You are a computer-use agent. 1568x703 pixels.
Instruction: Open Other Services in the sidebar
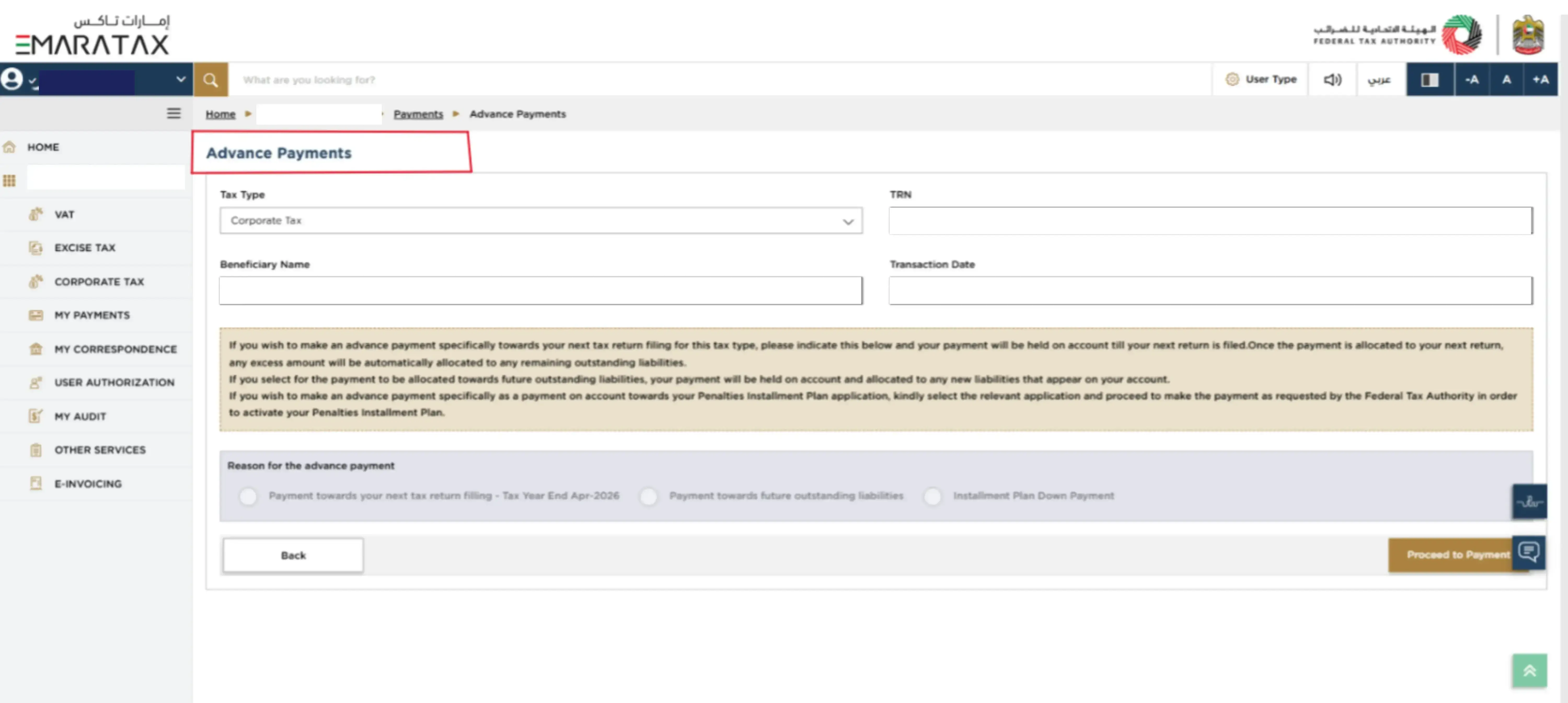(100, 450)
